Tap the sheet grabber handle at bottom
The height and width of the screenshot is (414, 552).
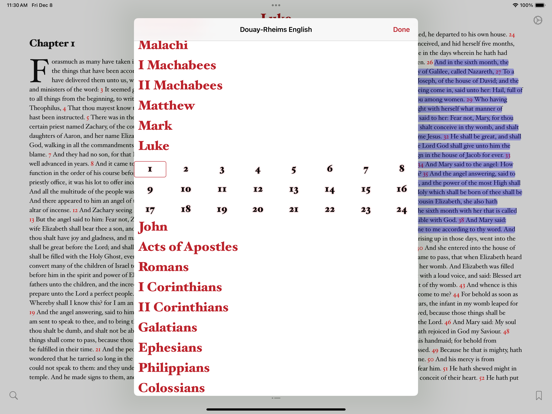[x=276, y=398]
